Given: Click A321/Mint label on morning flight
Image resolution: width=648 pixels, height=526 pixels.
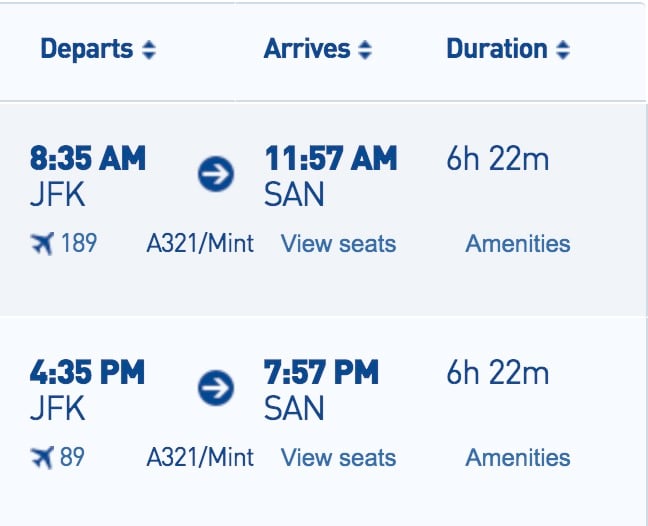Looking at the screenshot, I should (200, 243).
